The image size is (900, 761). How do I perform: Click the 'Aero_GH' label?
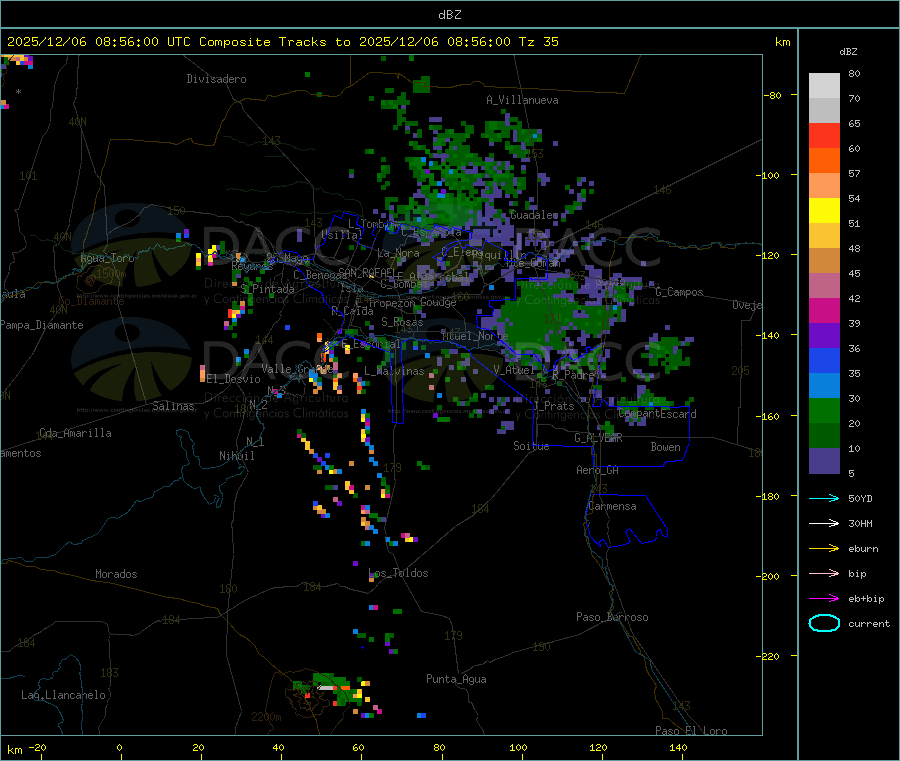point(598,470)
